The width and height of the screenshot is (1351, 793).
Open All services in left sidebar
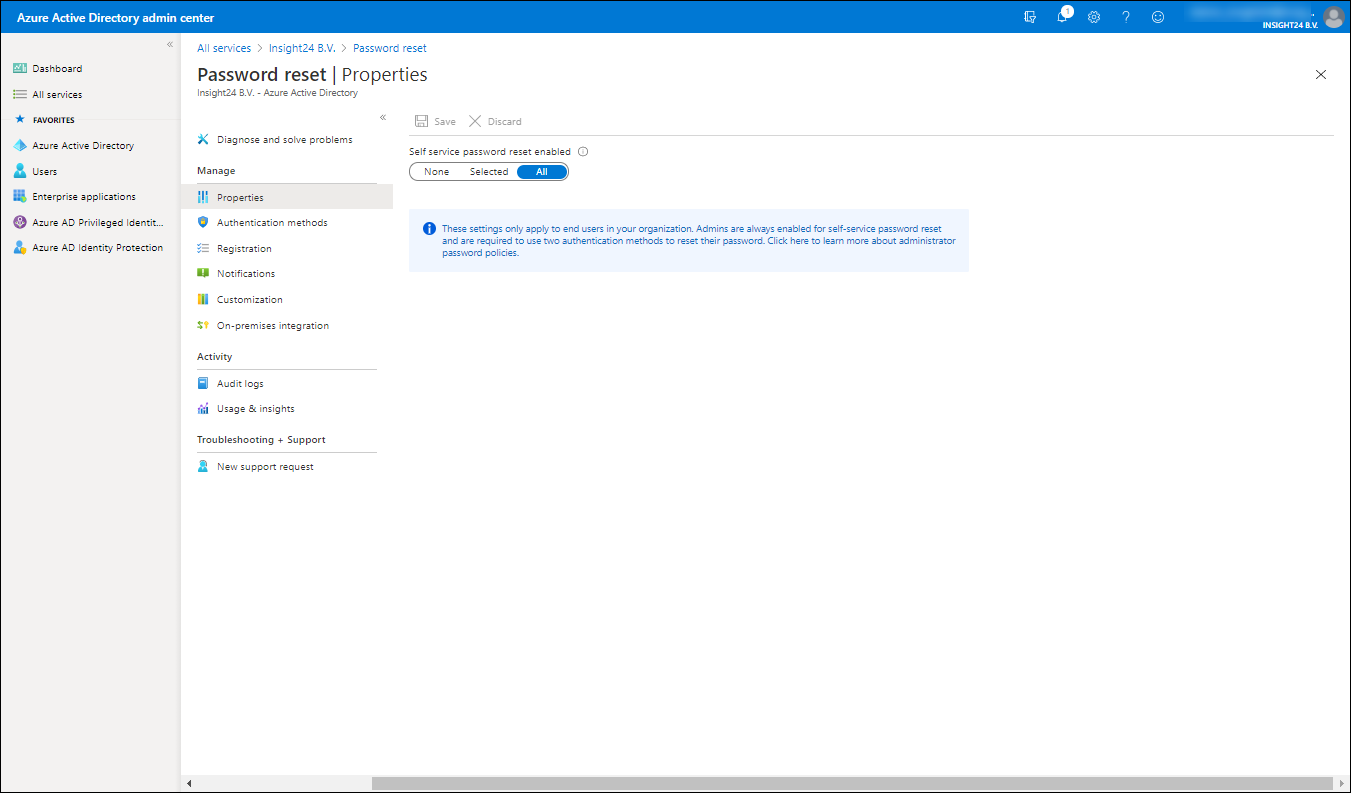[57, 94]
